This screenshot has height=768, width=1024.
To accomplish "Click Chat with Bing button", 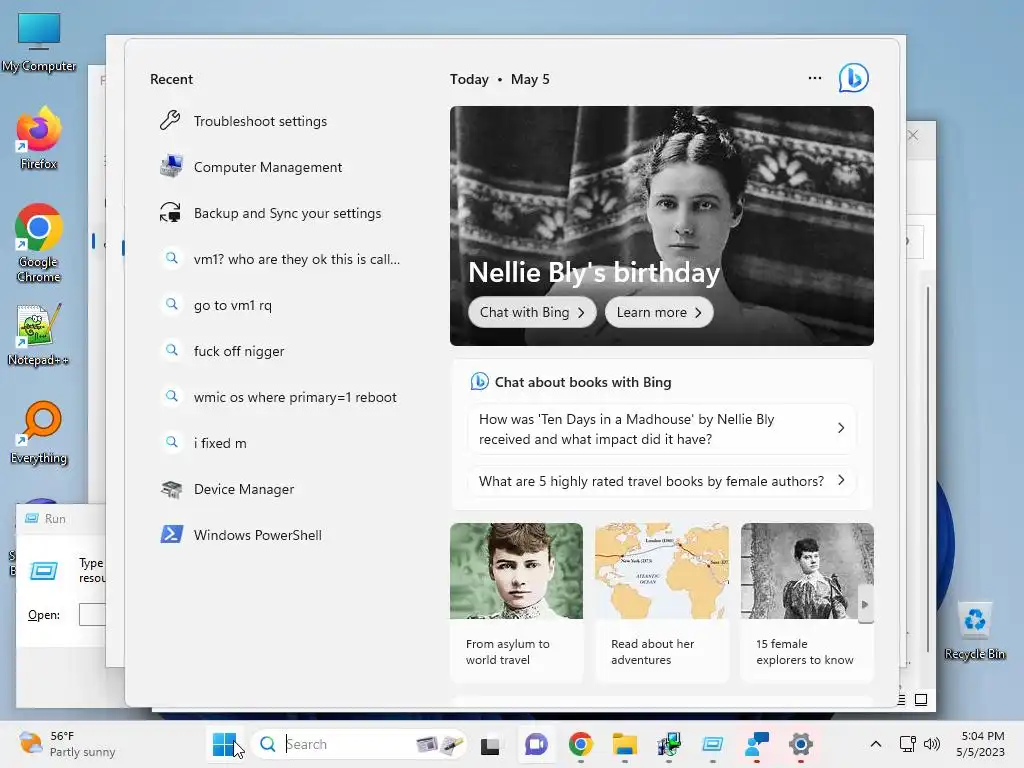I will [x=532, y=313].
